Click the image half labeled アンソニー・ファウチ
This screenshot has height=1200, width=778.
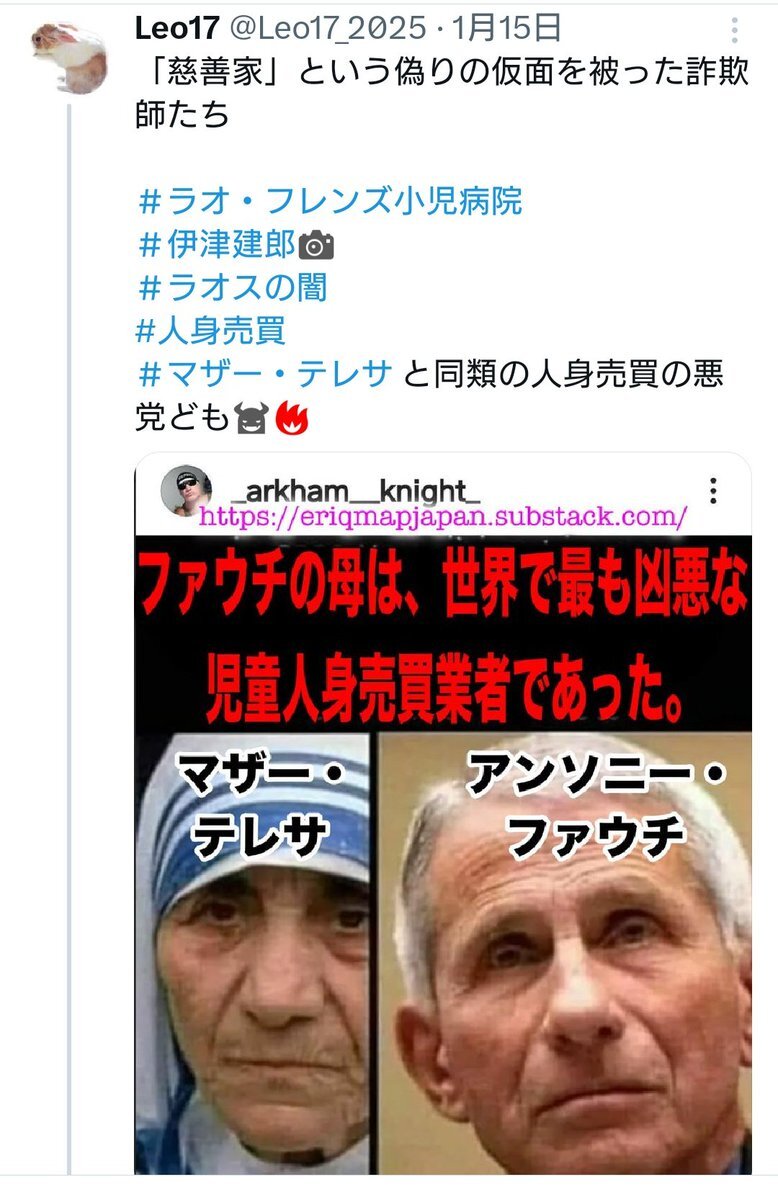click(x=565, y=952)
